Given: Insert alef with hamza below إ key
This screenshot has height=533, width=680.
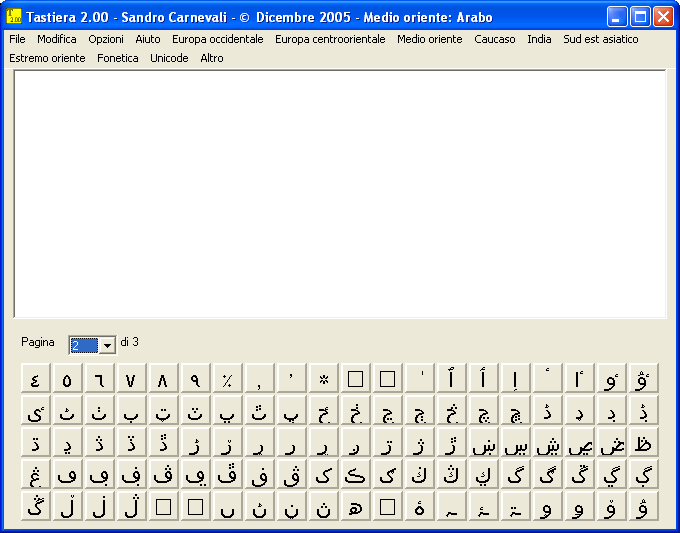Looking at the screenshot, I should [516, 378].
